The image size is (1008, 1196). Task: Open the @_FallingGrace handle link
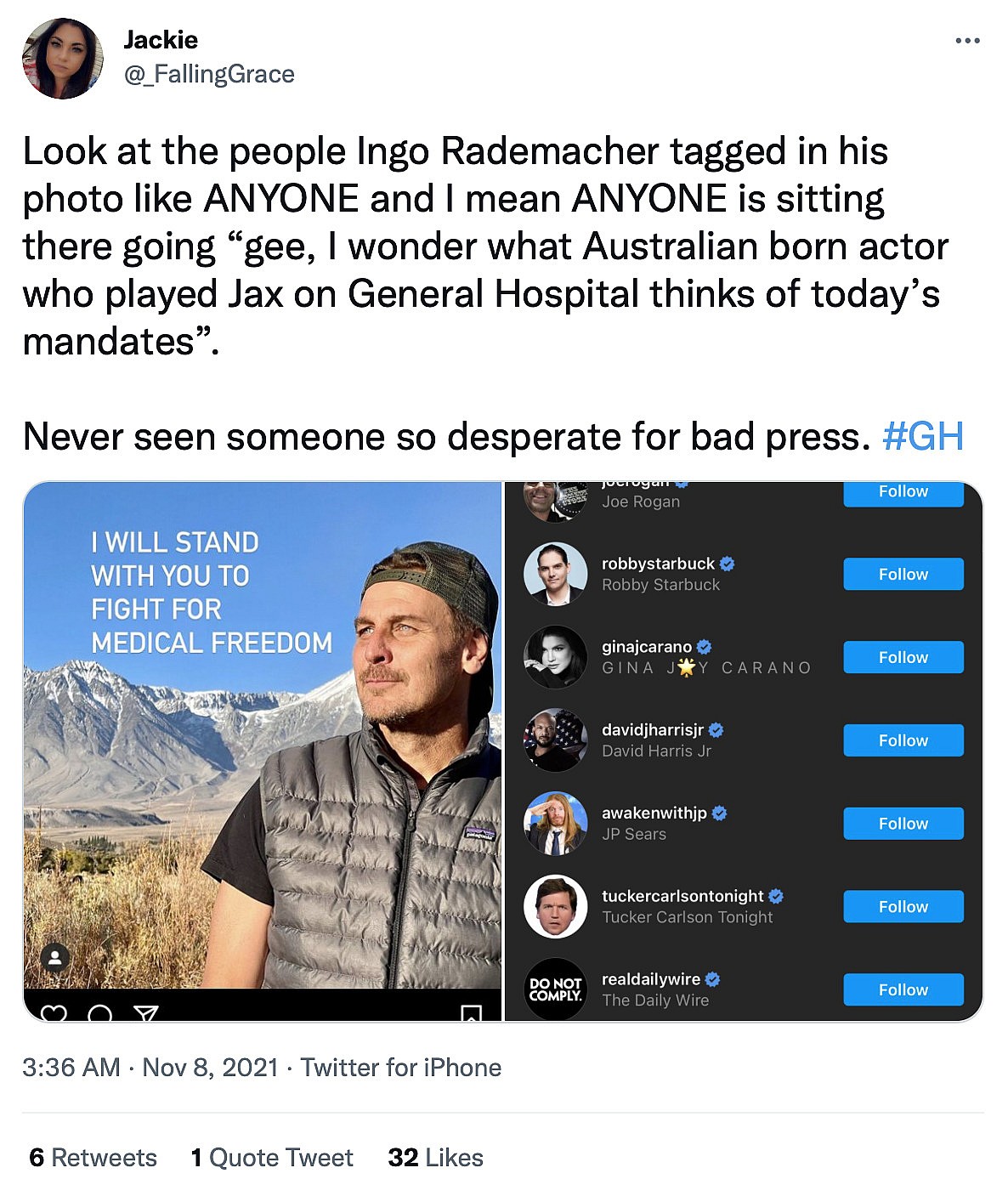coord(209,75)
